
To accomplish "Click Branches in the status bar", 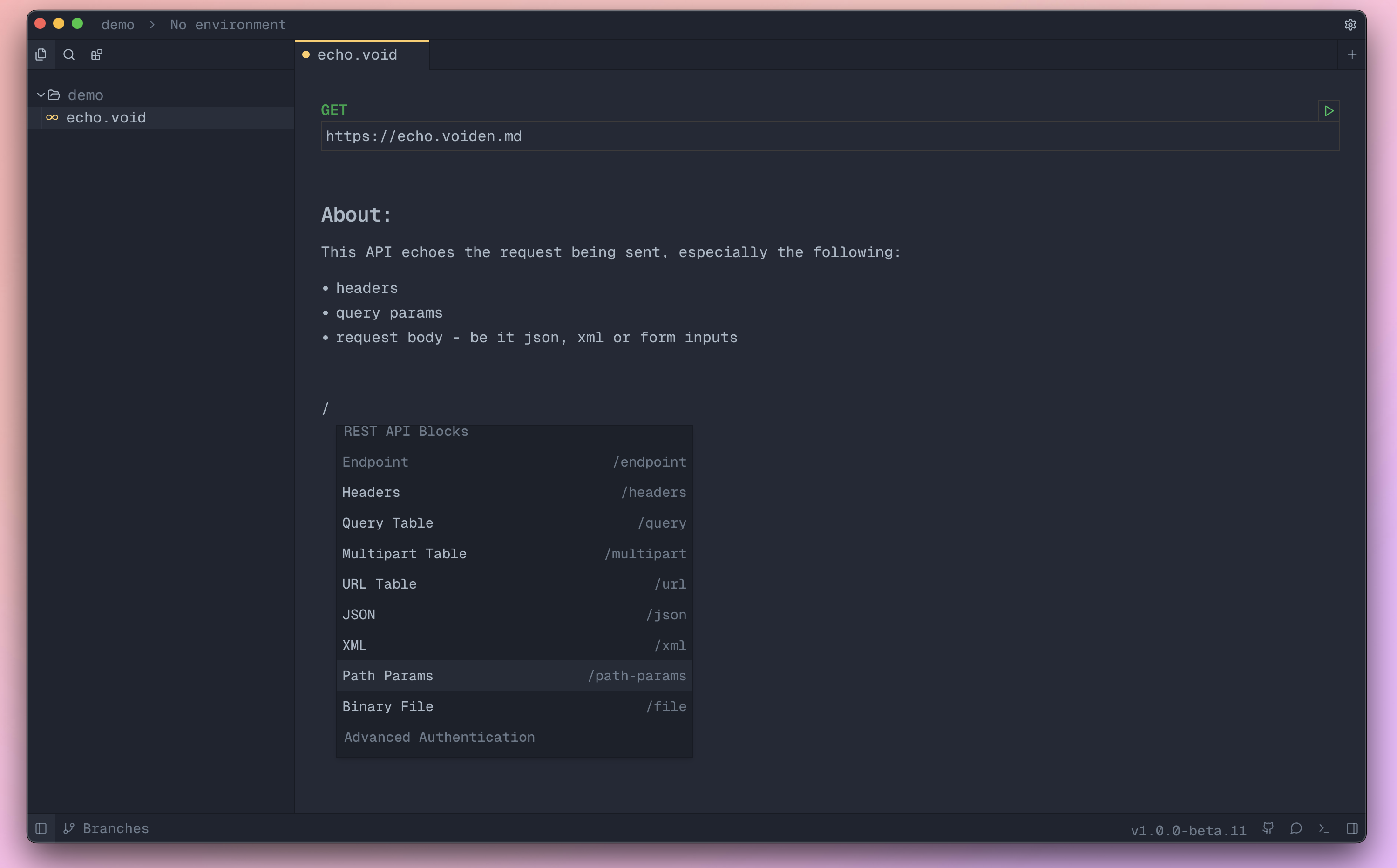I will [115, 828].
